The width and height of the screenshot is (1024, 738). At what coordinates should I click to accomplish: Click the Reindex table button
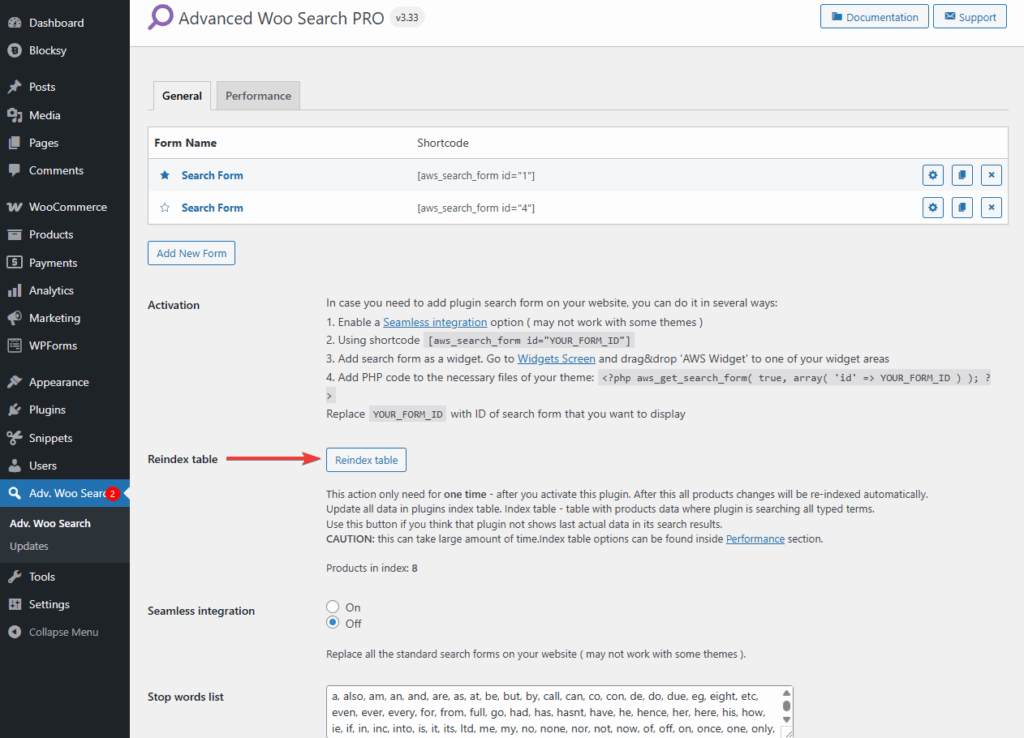tap(366, 459)
